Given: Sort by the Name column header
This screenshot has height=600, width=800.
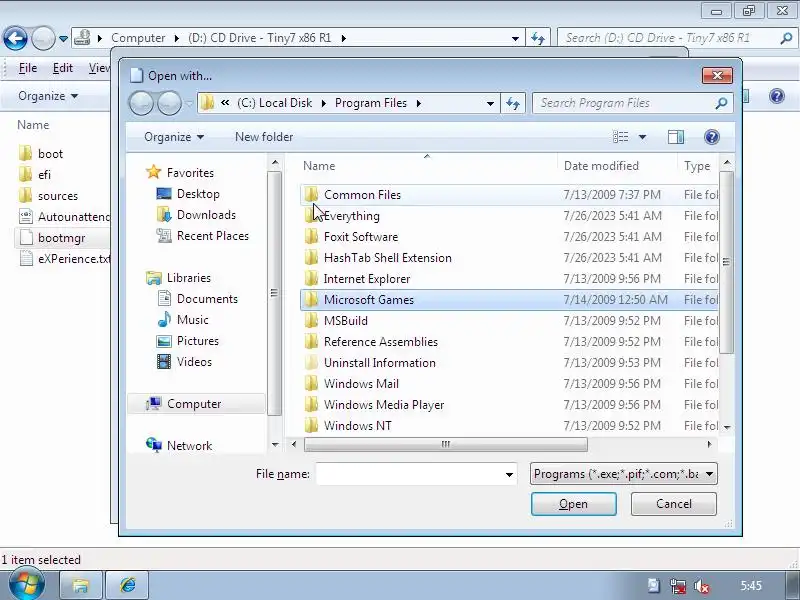Looking at the screenshot, I should (x=319, y=166).
